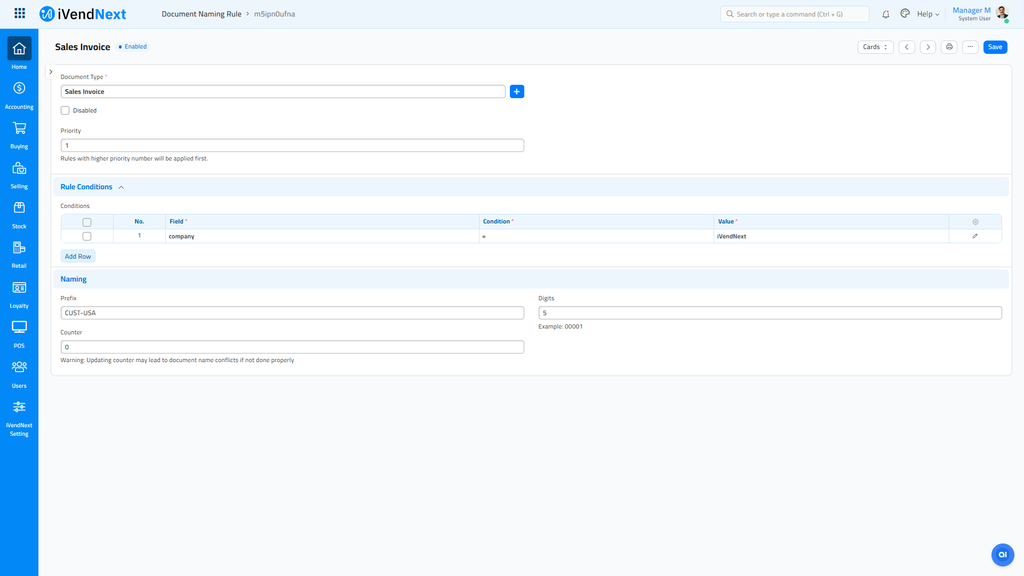
Task: Open the Cards view dropdown
Action: coord(875,47)
